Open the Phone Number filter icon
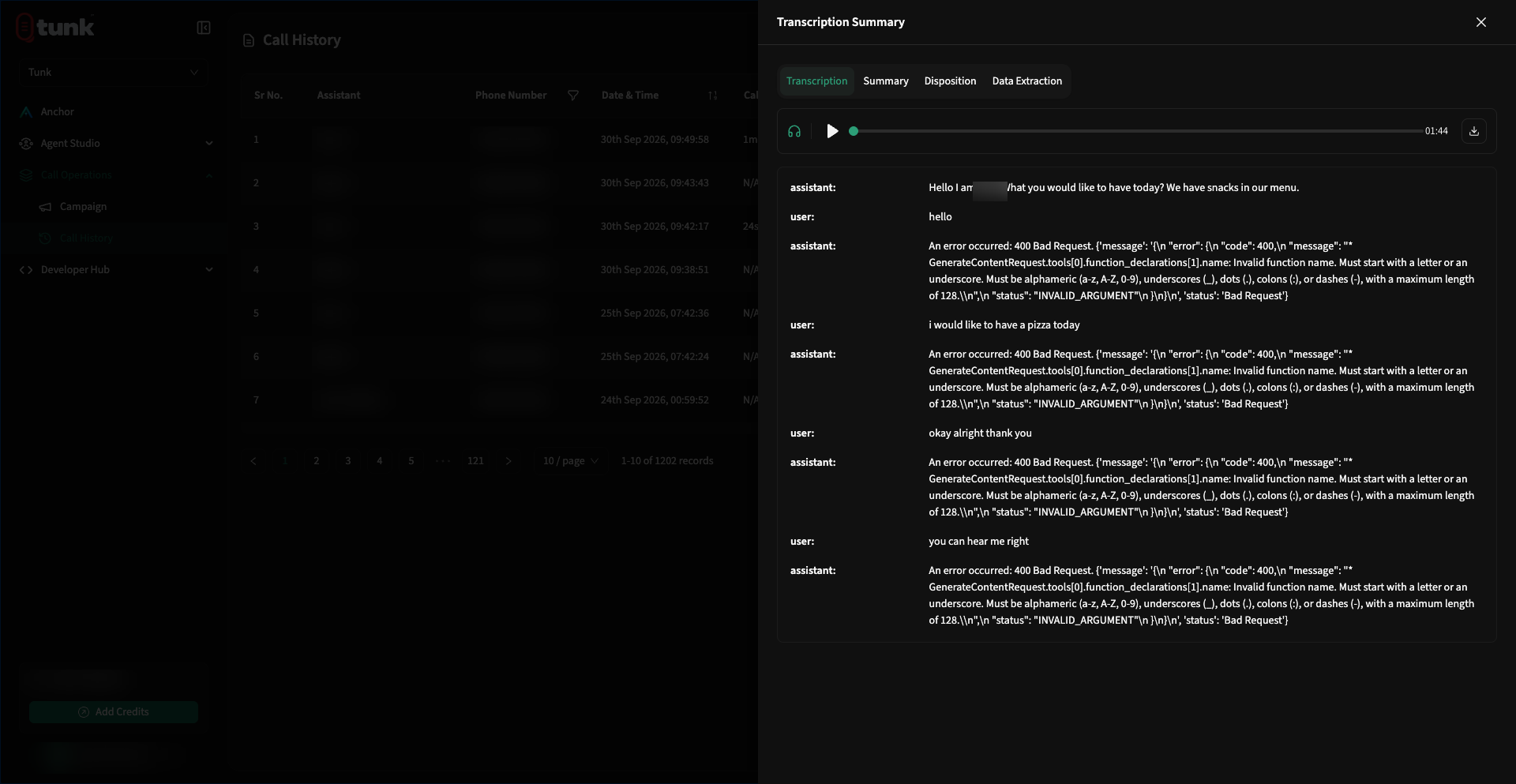Viewport: 1516px width, 784px height. (573, 96)
